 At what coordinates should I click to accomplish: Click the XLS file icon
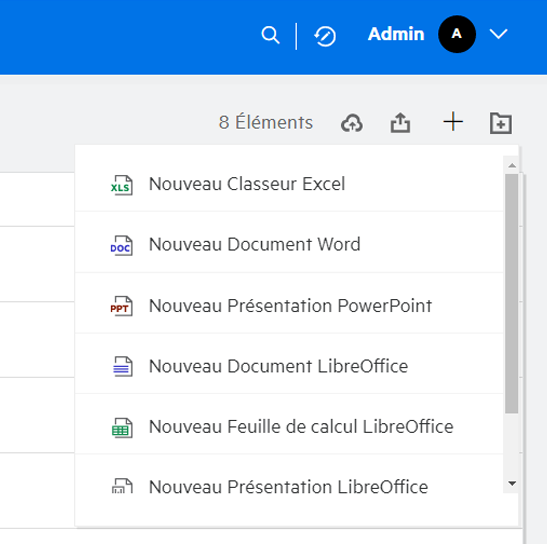pyautogui.click(x=121, y=185)
